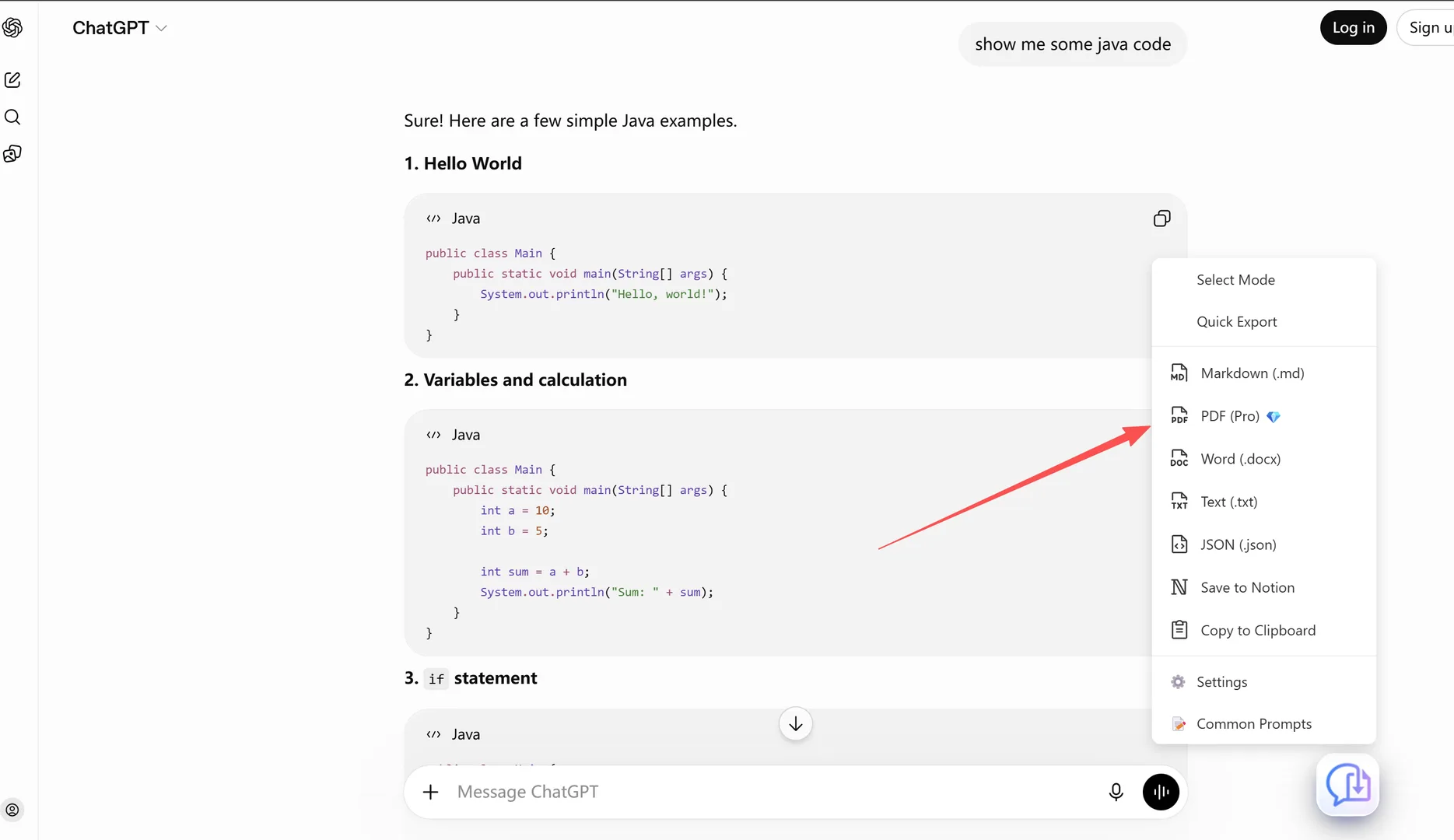Click the '3. if statement' heading
This screenshot has height=840, width=1454.
coord(471,678)
